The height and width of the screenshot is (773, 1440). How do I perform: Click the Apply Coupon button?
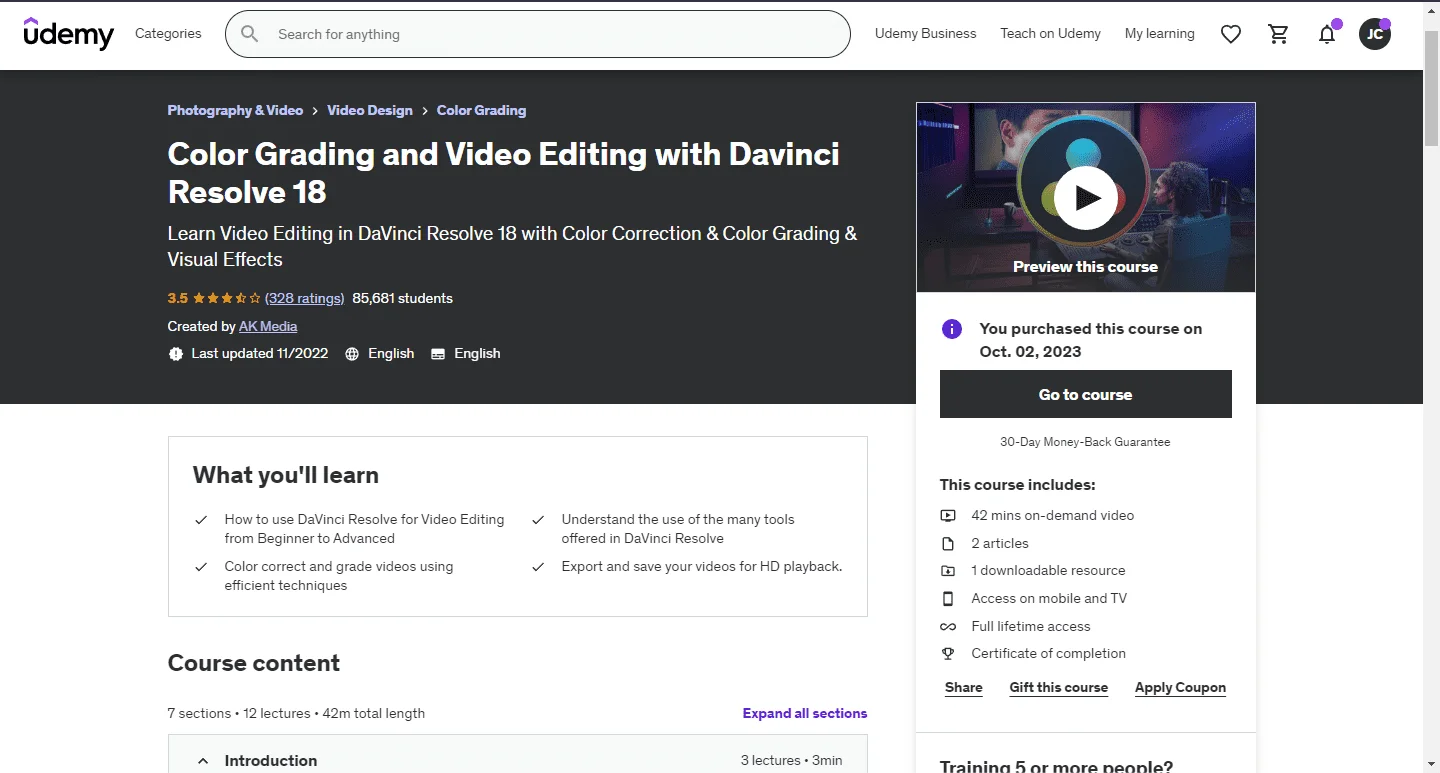pyautogui.click(x=1180, y=688)
